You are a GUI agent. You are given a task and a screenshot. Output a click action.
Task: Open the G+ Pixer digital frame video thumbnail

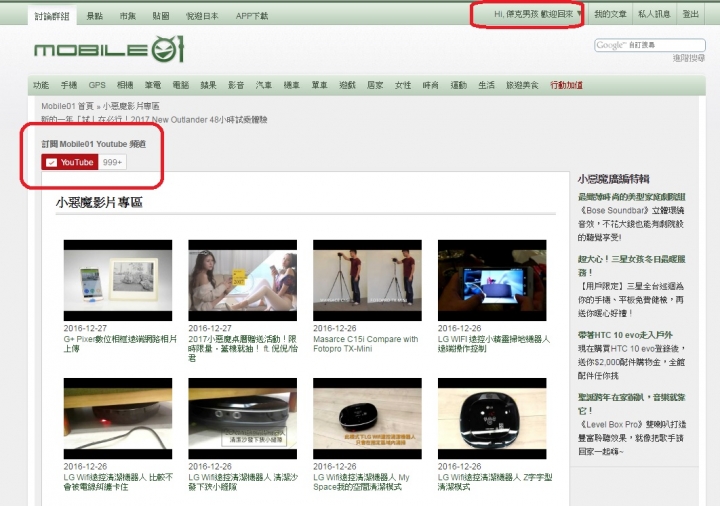[118, 280]
